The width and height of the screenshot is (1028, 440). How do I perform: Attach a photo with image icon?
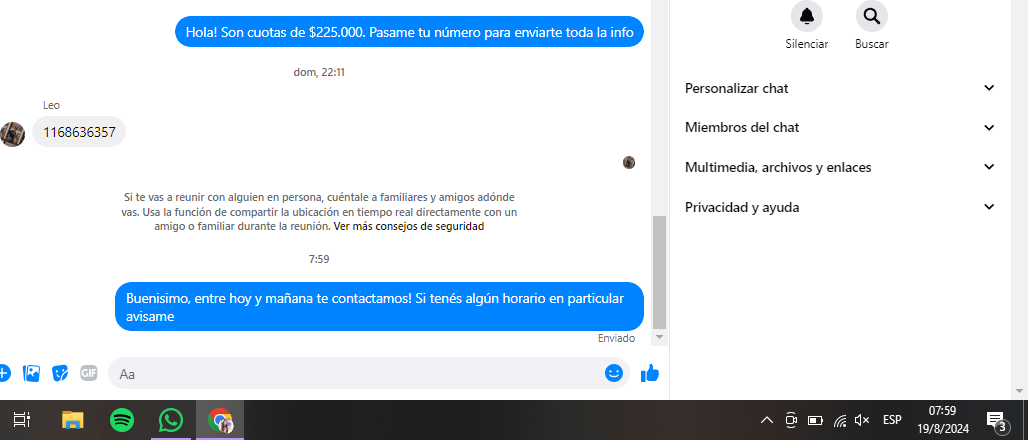click(x=31, y=373)
